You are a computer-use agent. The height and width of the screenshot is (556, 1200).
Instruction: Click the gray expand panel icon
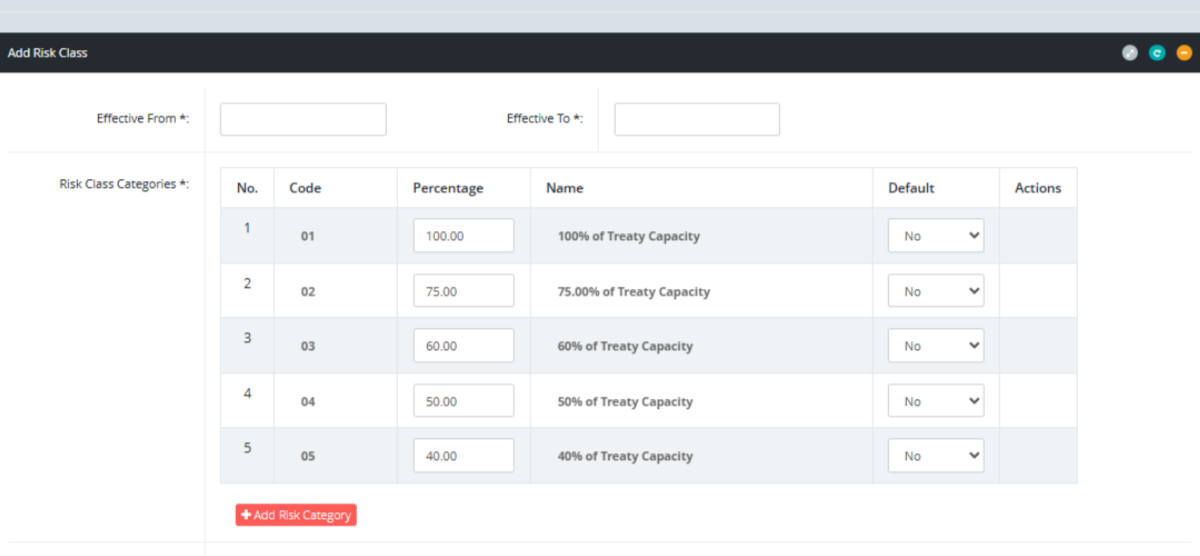click(x=1130, y=53)
